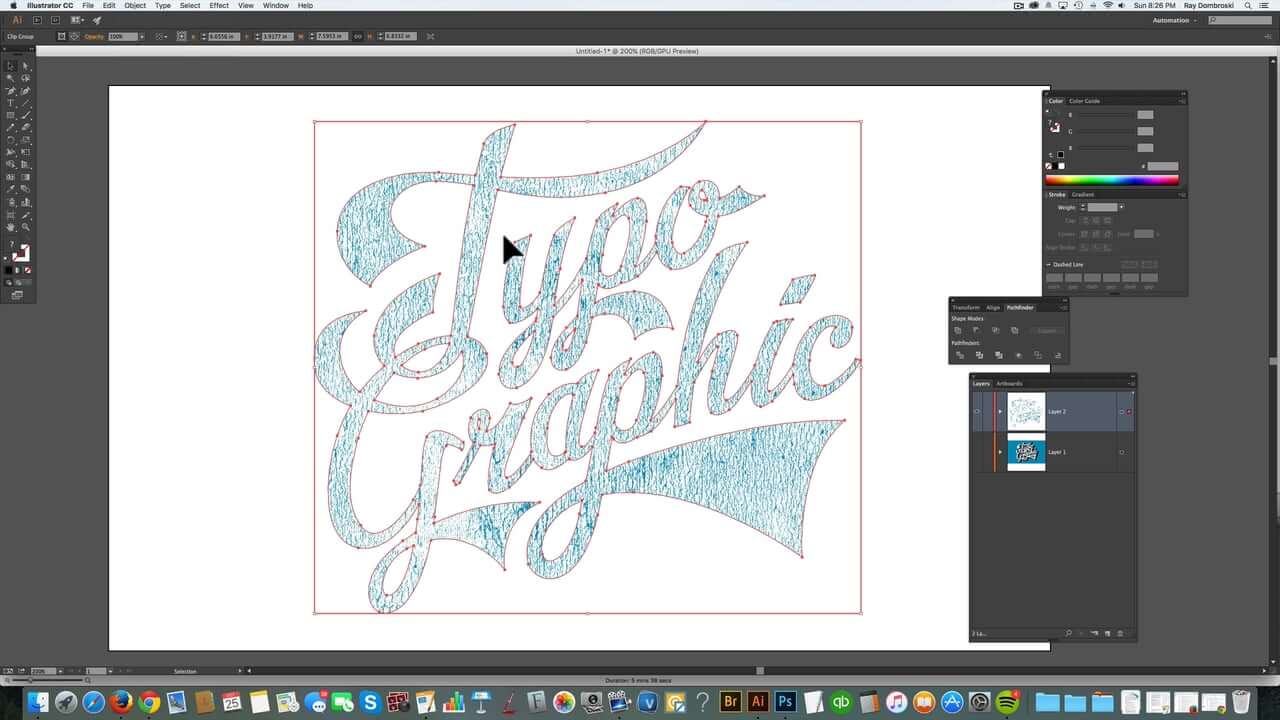Click the Layer 1 thumbnail
Viewport: 1280px width, 720px height.
click(1026, 452)
